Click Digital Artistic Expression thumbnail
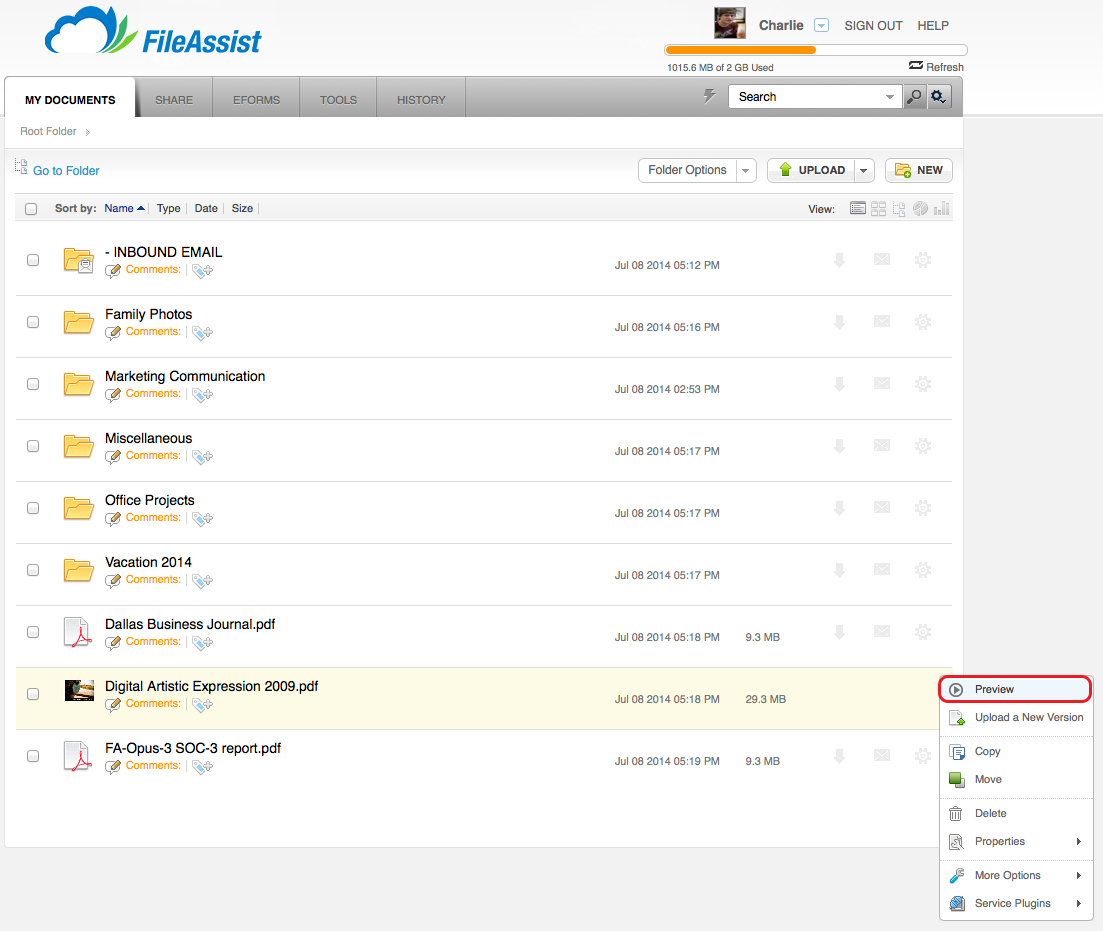This screenshot has height=931, width=1103. coord(79,690)
